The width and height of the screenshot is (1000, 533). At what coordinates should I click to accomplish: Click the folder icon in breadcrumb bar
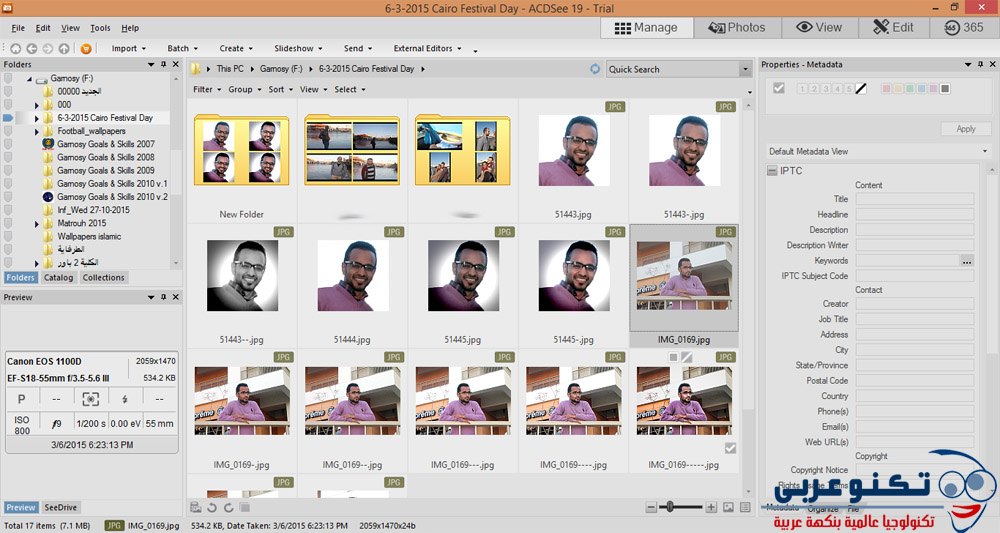(x=196, y=69)
